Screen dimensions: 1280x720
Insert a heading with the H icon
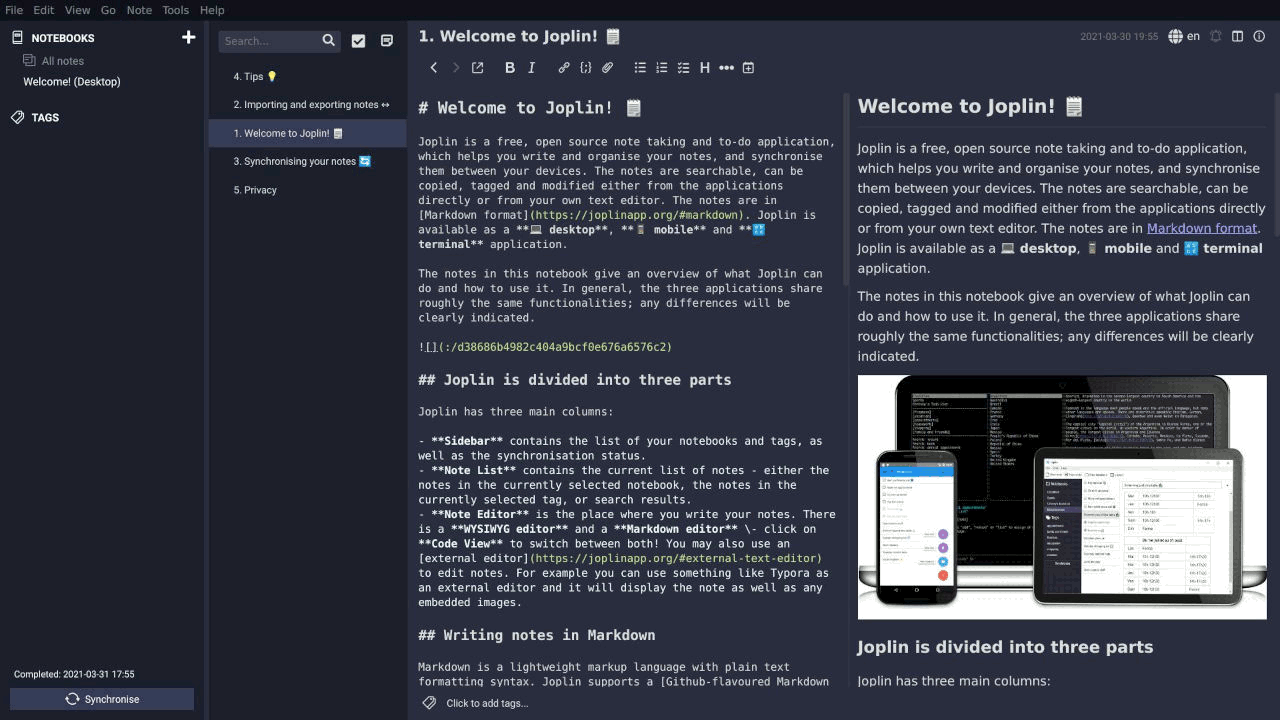[x=705, y=68]
